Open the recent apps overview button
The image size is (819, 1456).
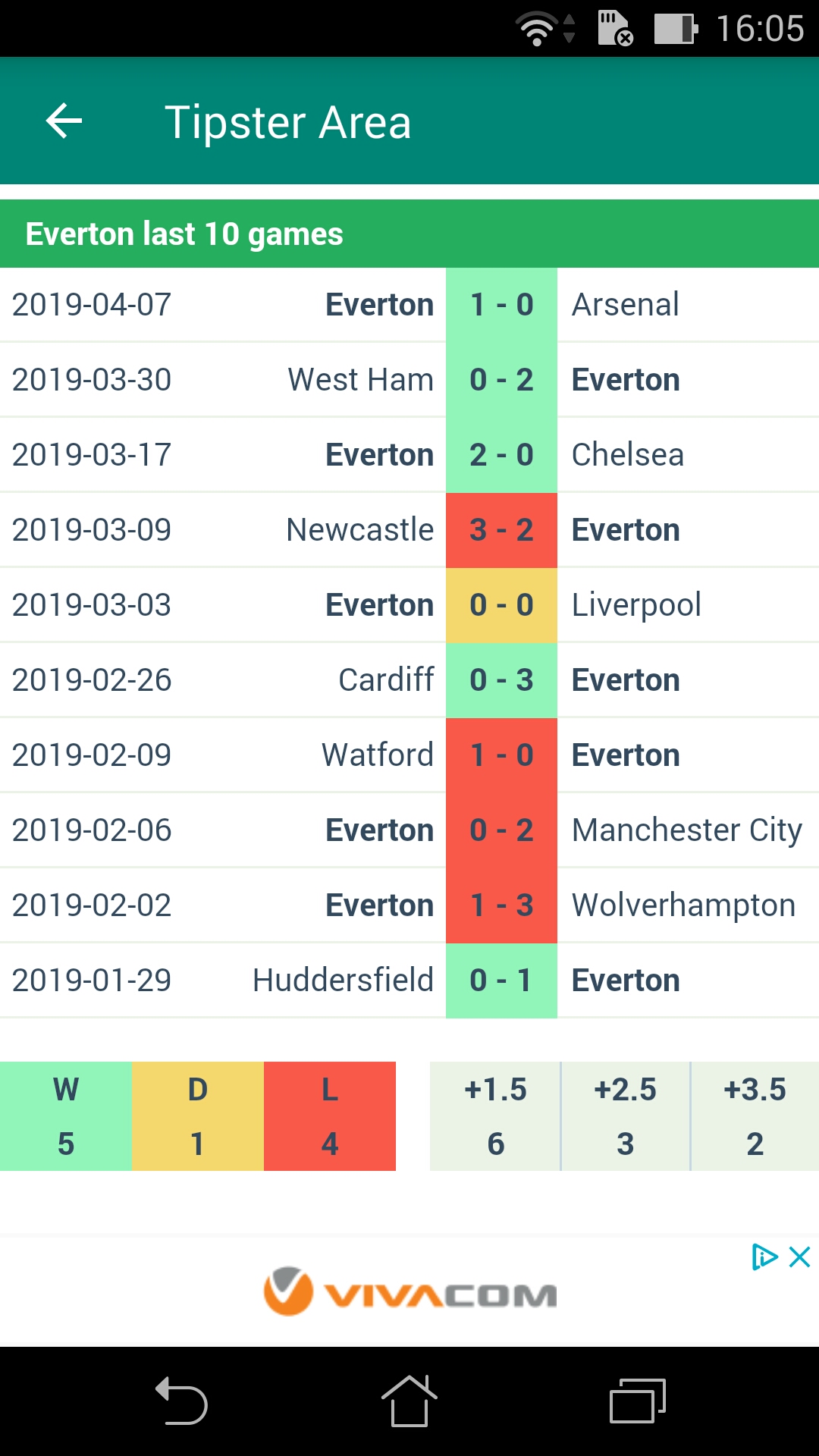638,1401
